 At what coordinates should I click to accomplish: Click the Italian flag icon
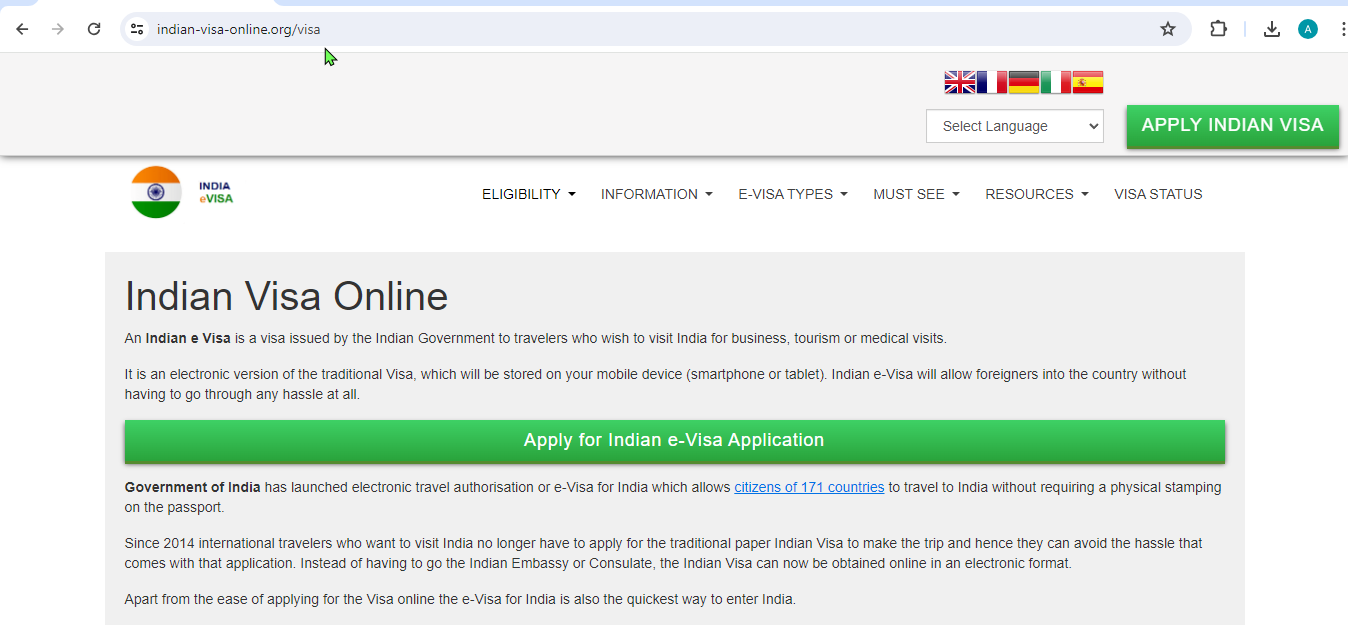coord(1056,82)
